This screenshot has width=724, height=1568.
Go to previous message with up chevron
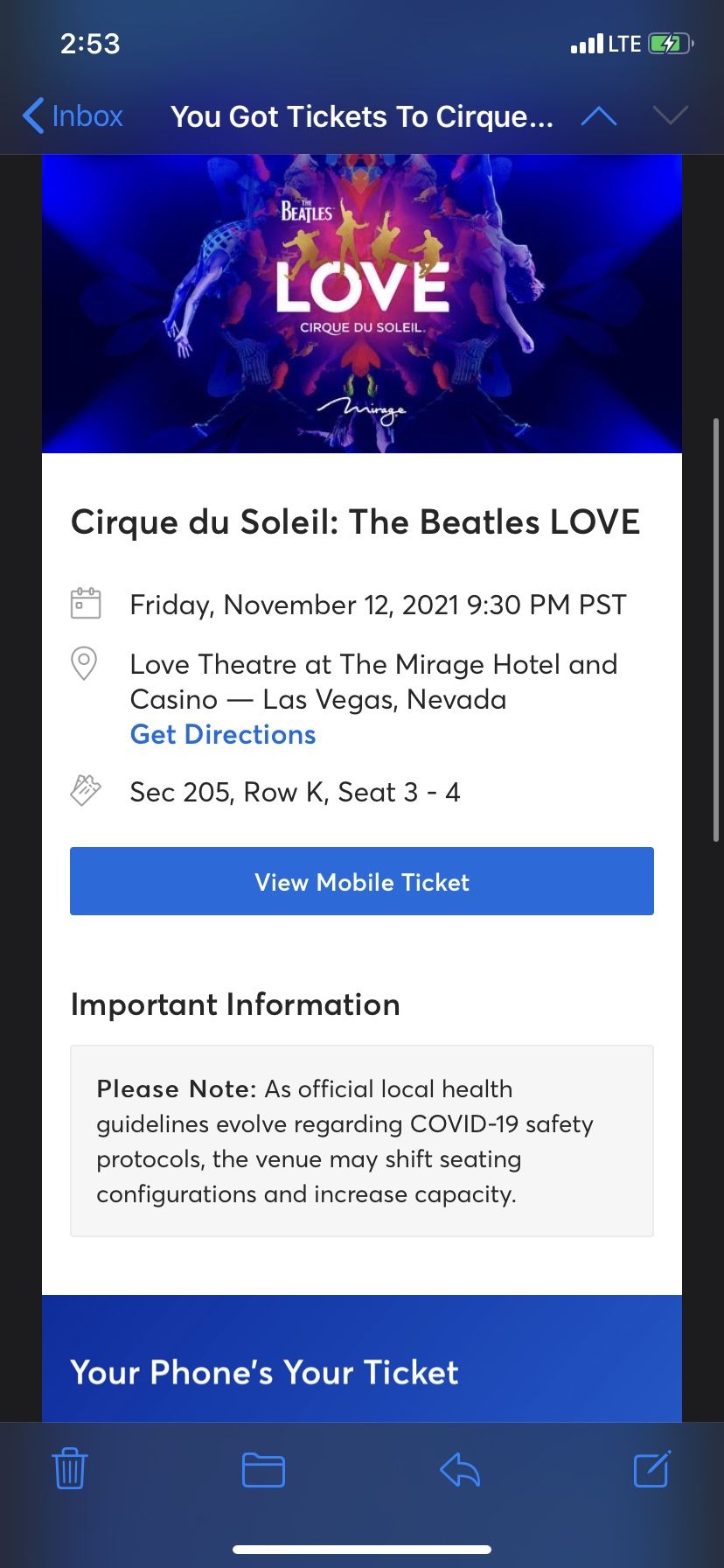[599, 116]
